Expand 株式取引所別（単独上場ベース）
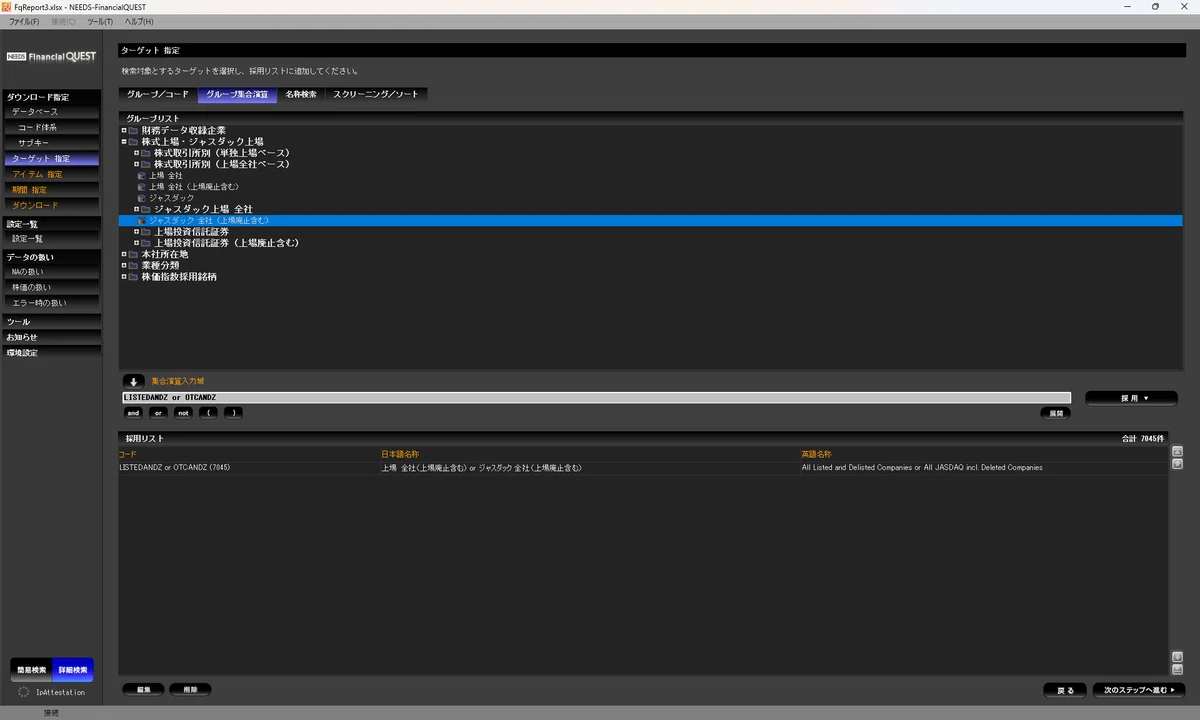 pyautogui.click(x=136, y=153)
